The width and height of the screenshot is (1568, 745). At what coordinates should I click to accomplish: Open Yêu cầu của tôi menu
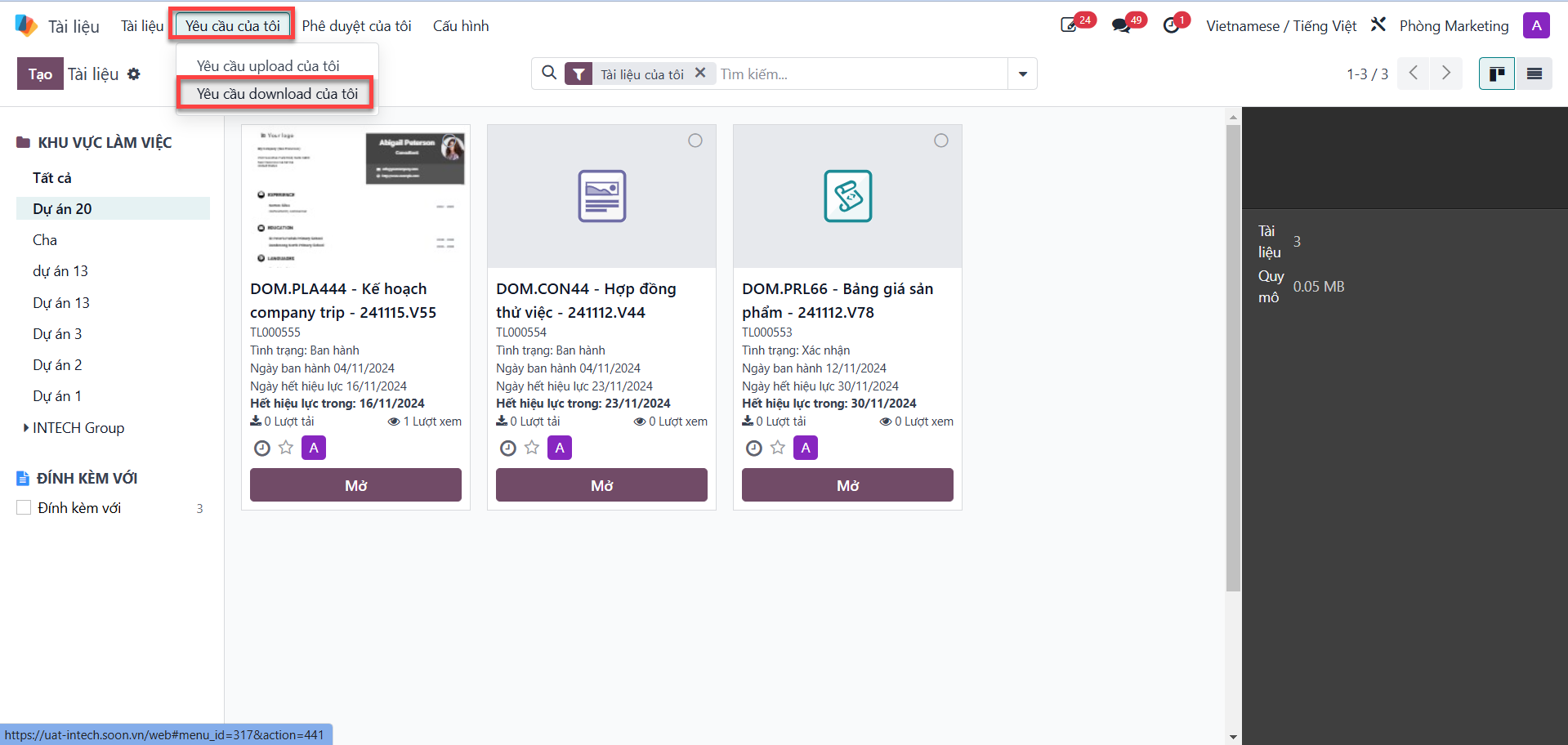[233, 26]
